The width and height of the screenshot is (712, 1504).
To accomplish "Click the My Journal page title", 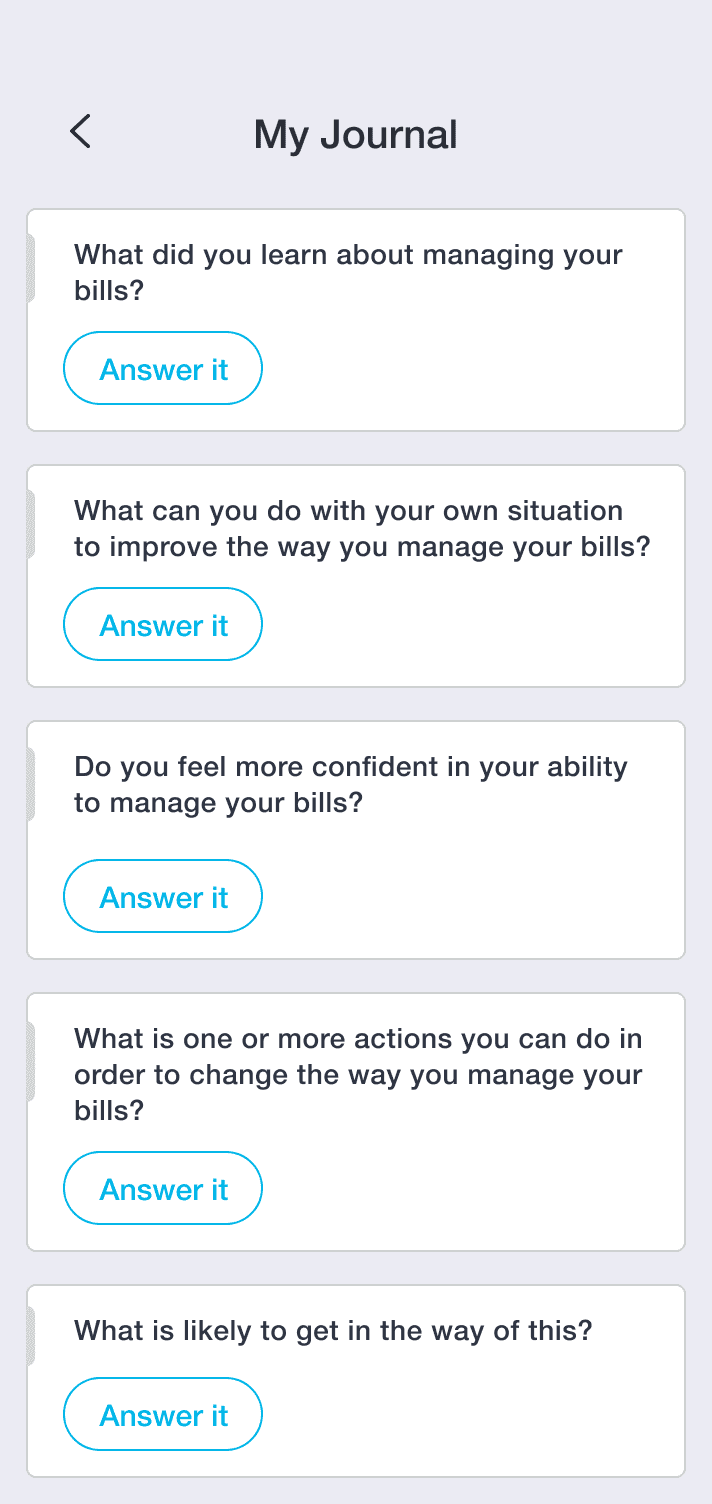I will tap(355, 134).
